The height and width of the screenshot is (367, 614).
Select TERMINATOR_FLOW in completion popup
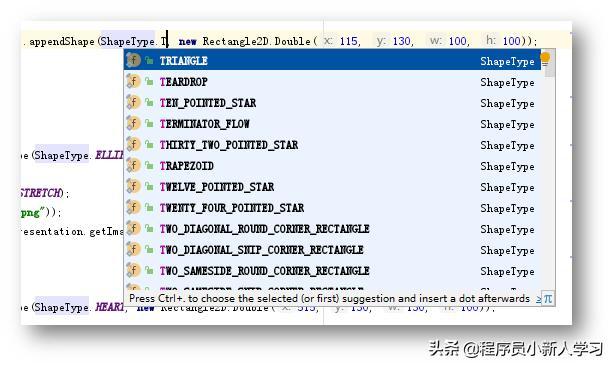[332, 124]
